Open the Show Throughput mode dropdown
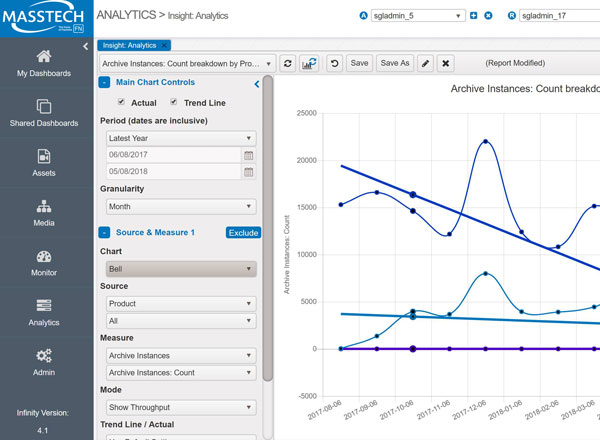This screenshot has height=440, width=600. tap(181, 407)
